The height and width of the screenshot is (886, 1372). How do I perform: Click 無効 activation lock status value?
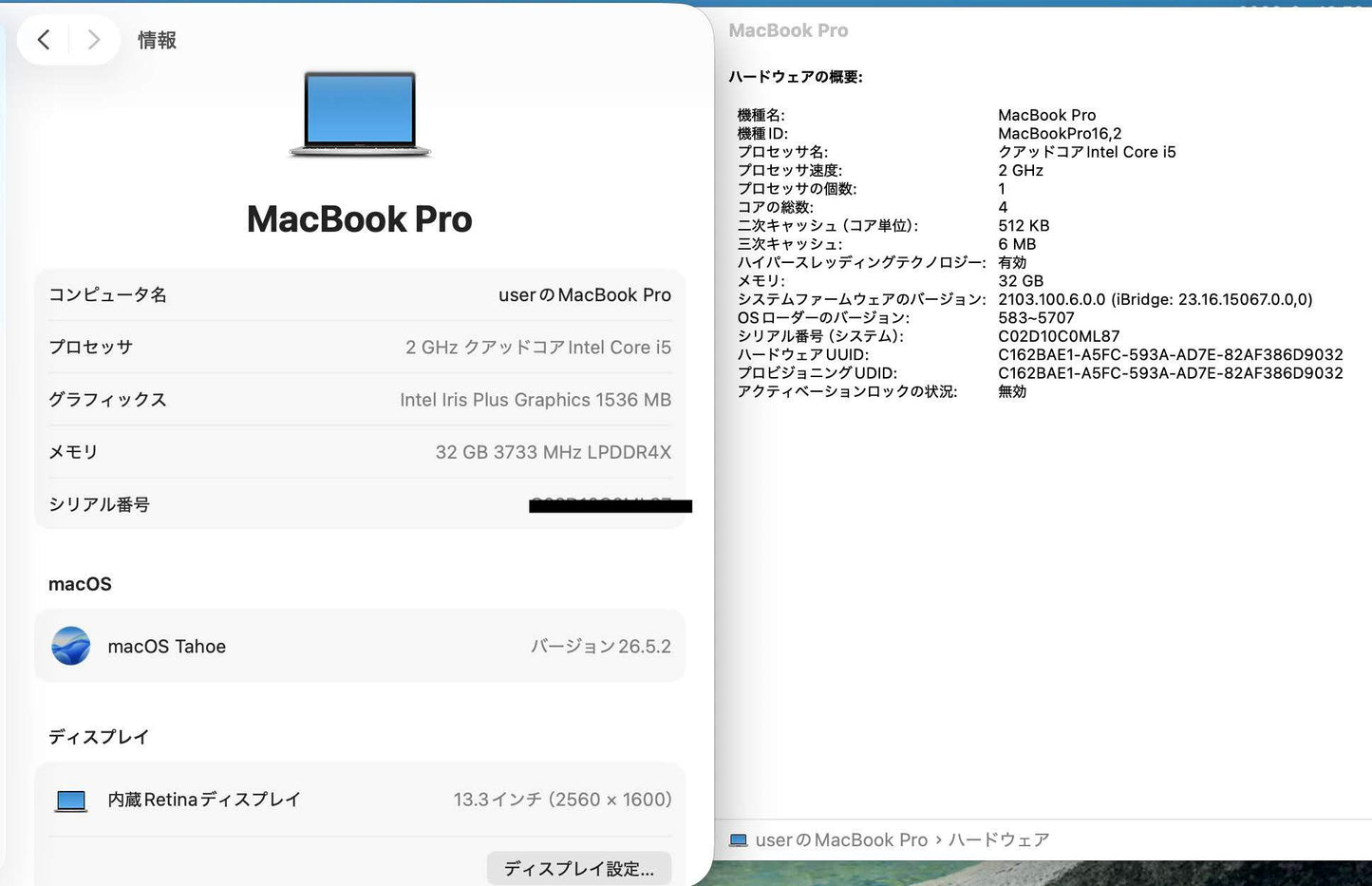1012,391
